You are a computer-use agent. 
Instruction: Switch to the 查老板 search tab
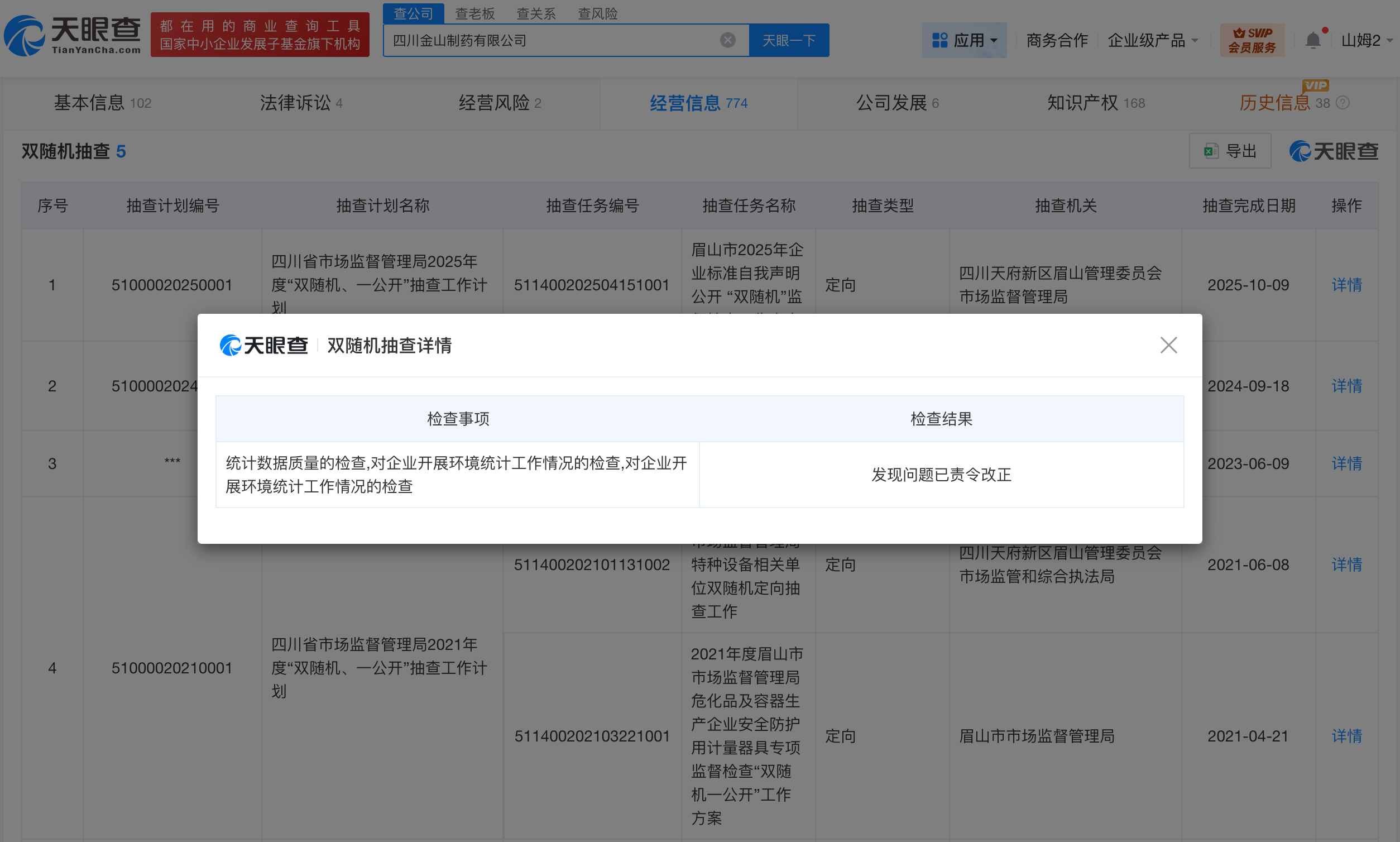tap(475, 13)
